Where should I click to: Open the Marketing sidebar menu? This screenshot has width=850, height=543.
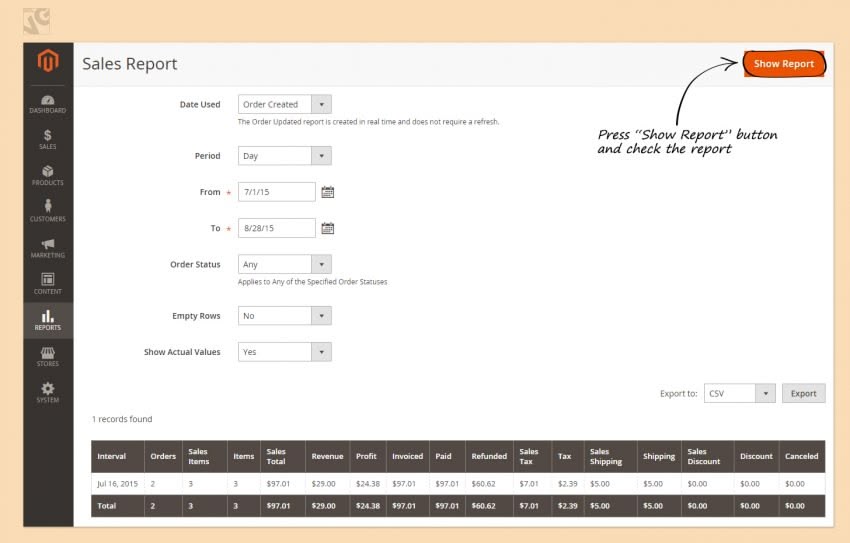[x=48, y=248]
